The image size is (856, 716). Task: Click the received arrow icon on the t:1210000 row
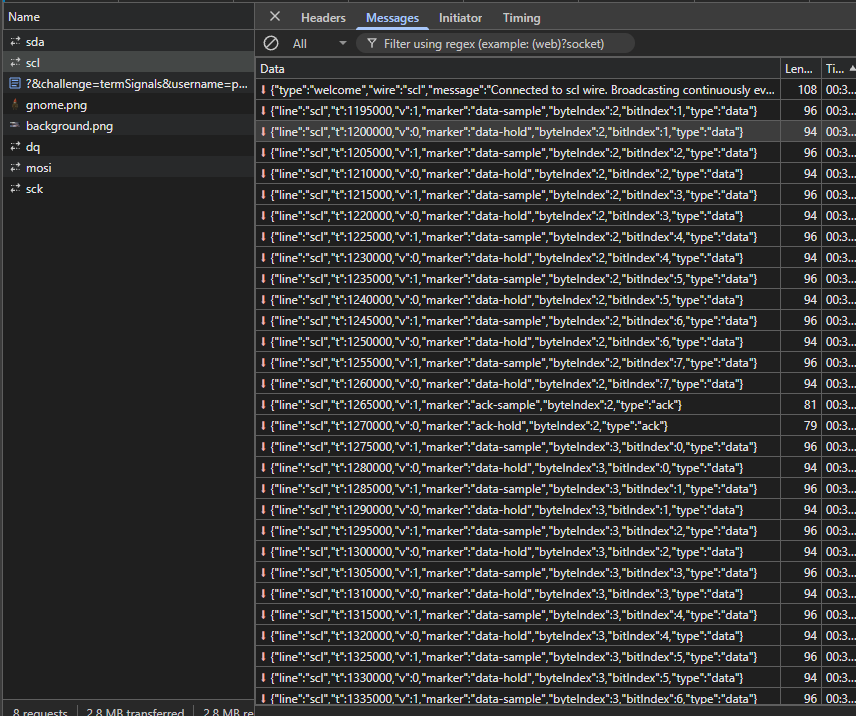pyautogui.click(x=263, y=174)
